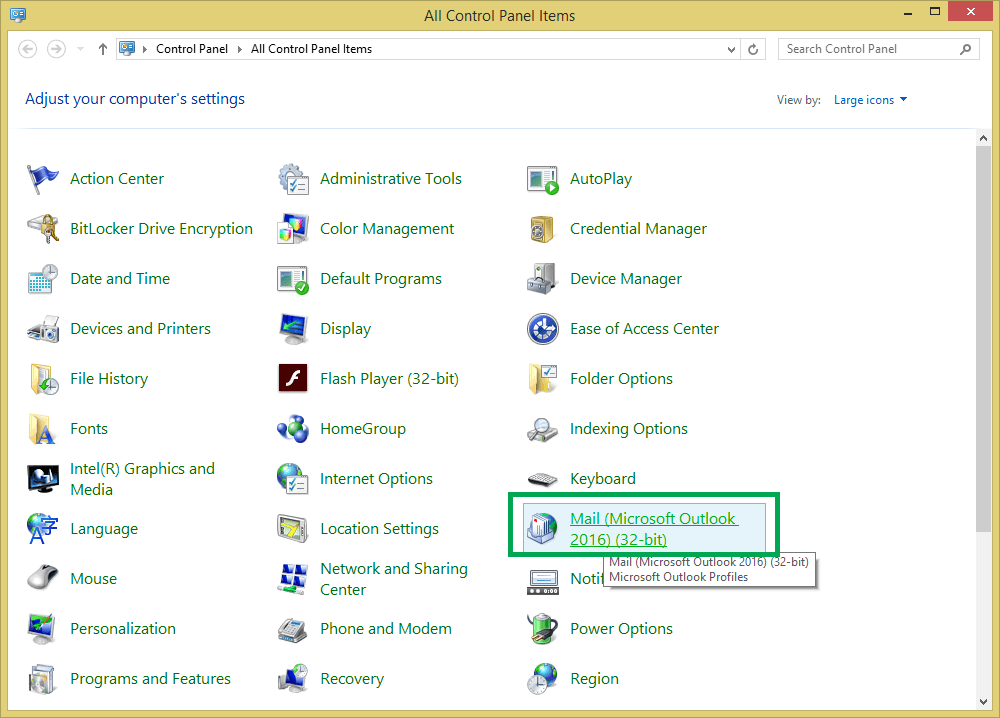The width and height of the screenshot is (1000, 718).
Task: Expand the chevron after Control Panel breadcrumb
Action: pyautogui.click(x=240, y=49)
